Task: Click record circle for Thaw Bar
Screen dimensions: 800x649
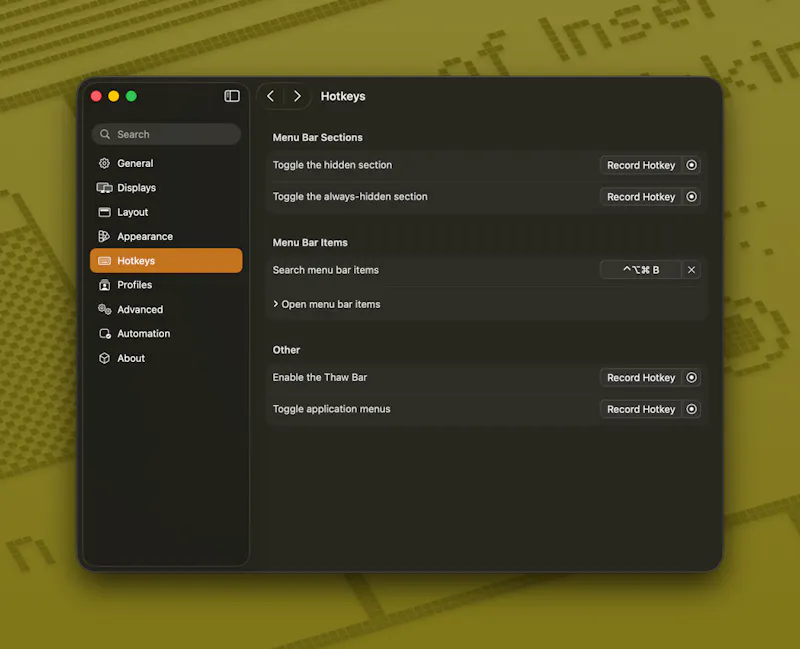Action: 691,378
